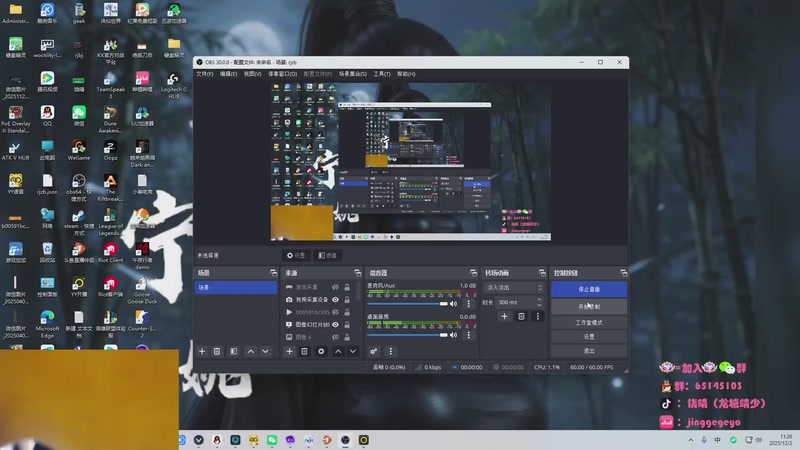800x450 pixels.
Task: Show the 图像 4 source via its eye icon
Action: pos(335,337)
